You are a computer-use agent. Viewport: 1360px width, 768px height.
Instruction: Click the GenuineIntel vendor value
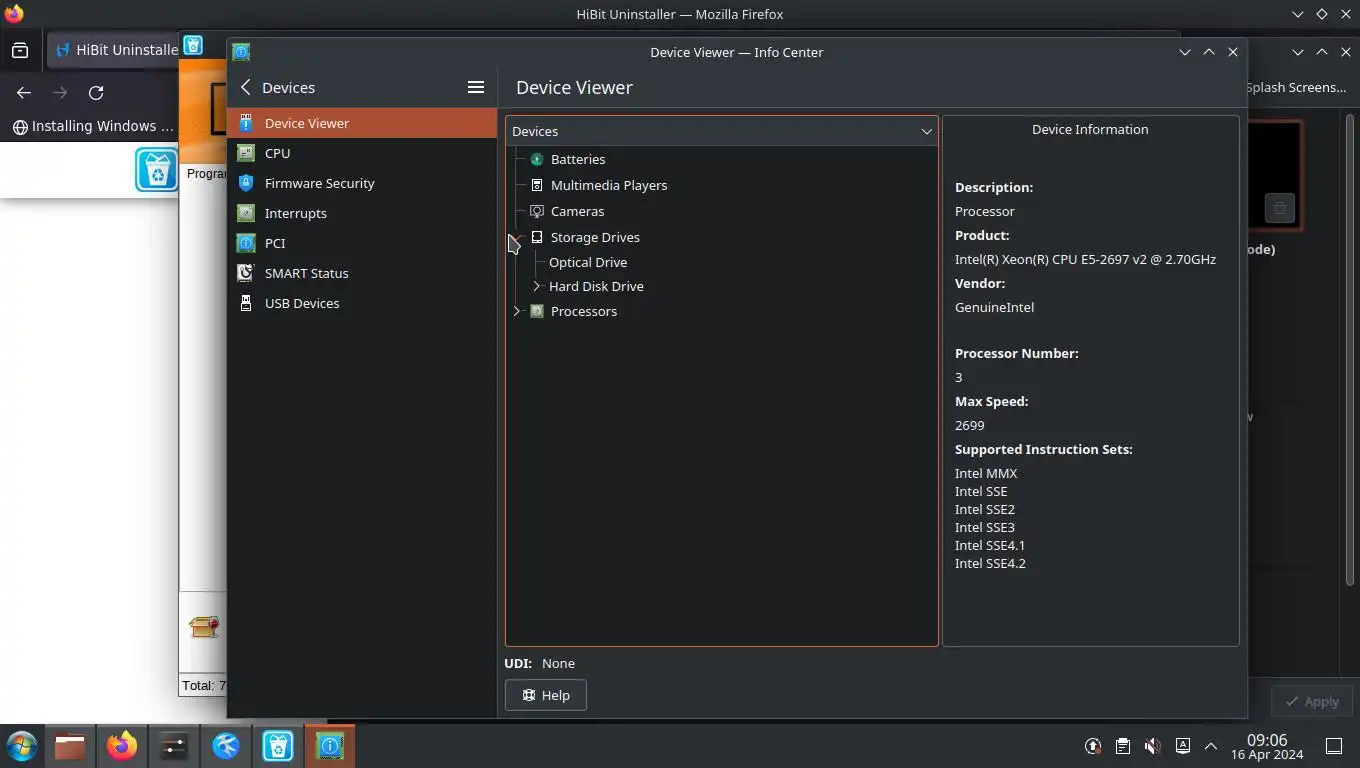click(994, 307)
